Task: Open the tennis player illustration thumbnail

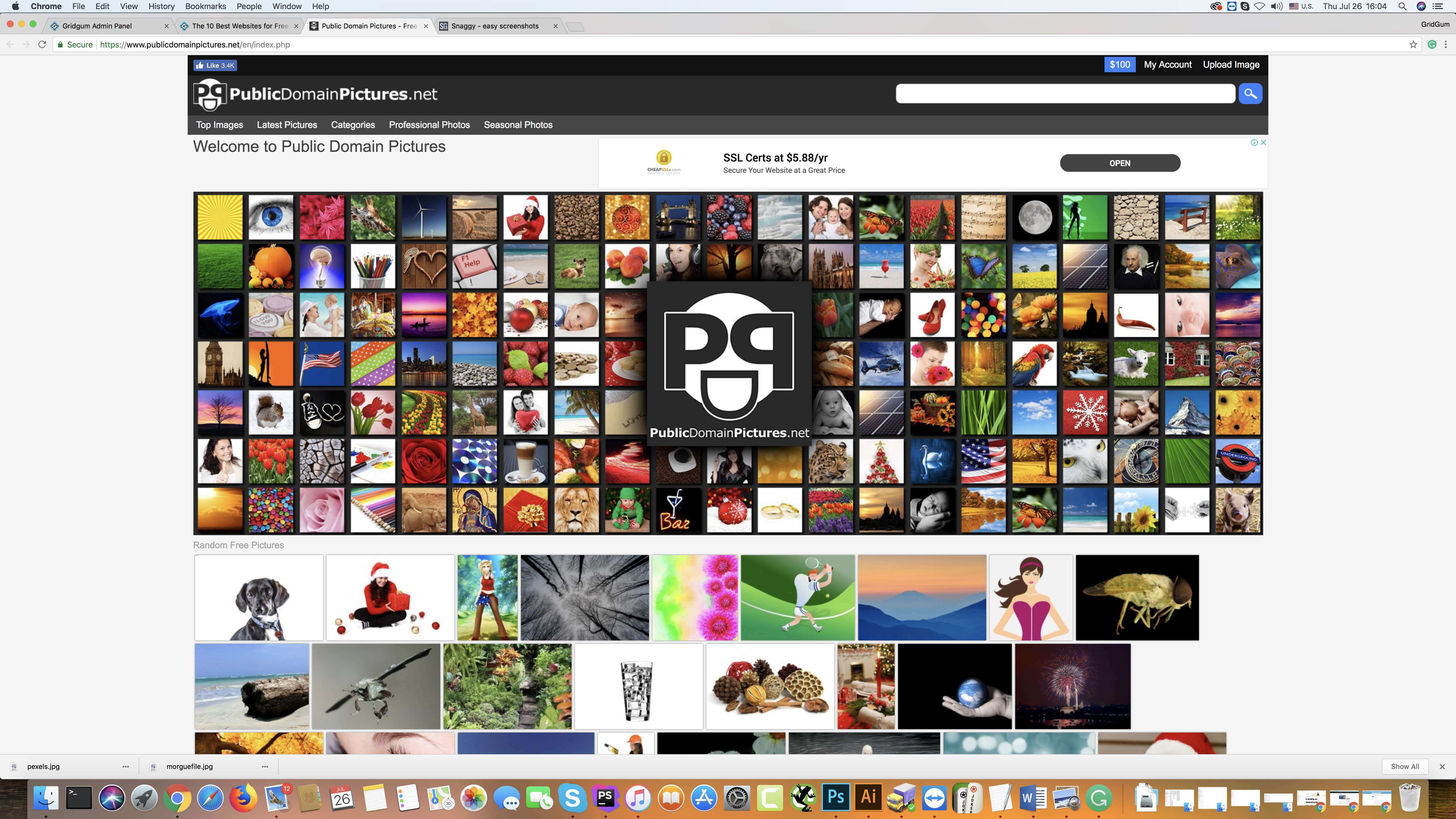Action: (797, 597)
